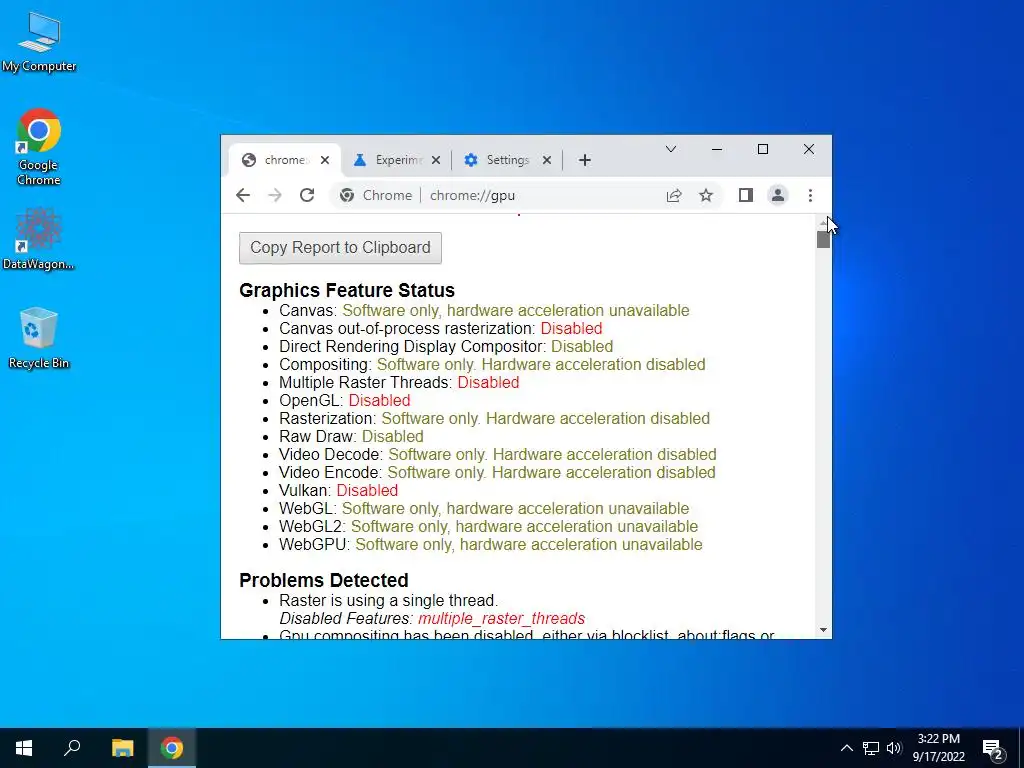Open Google Chrome desktop shortcut

[x=39, y=147]
